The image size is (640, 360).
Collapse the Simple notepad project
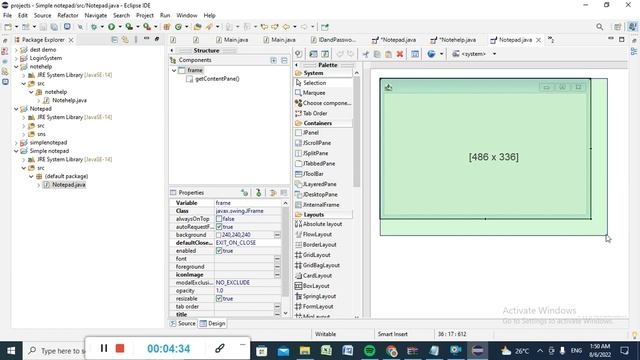[x=16, y=151]
